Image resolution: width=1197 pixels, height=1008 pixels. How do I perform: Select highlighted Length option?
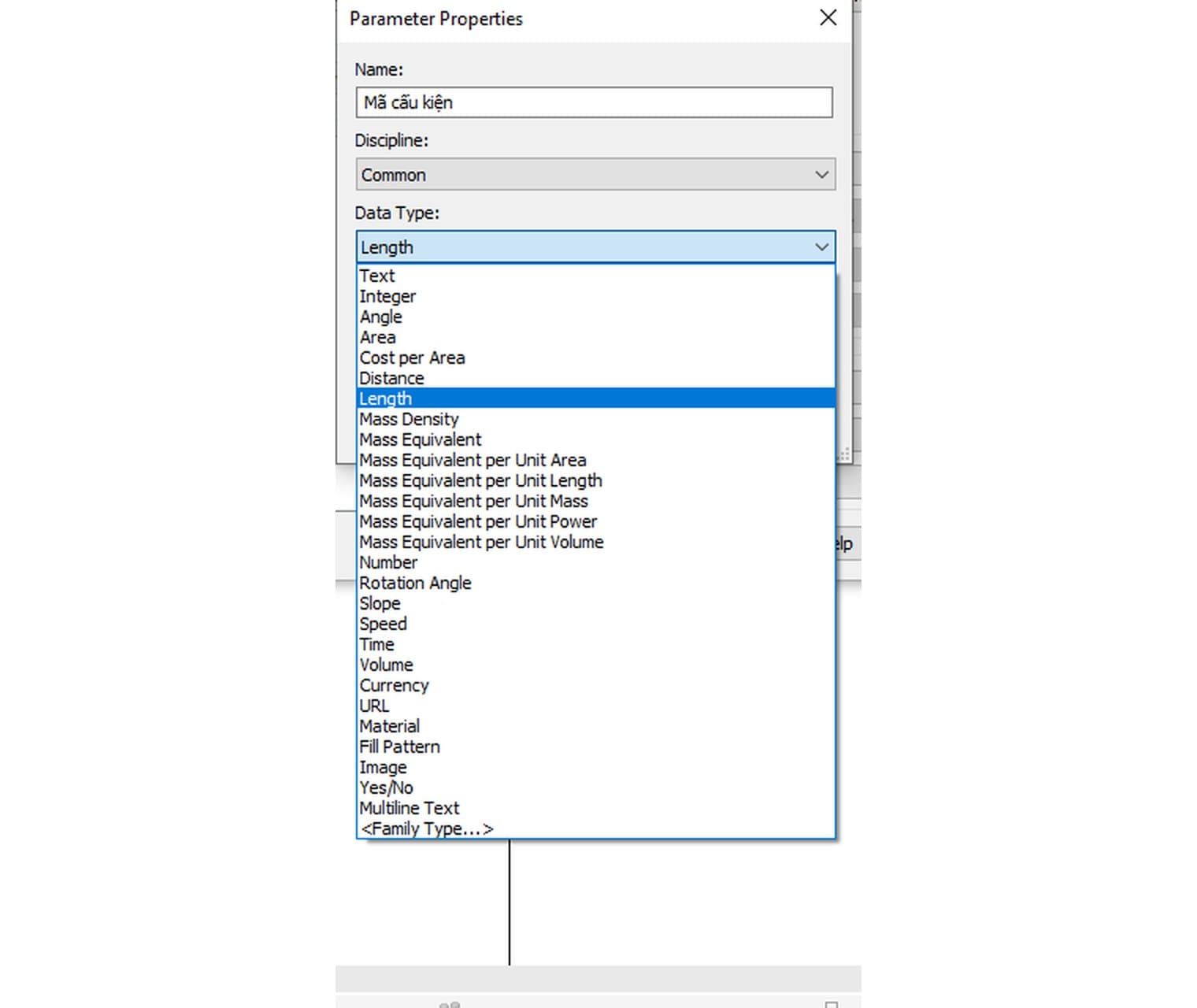point(595,398)
